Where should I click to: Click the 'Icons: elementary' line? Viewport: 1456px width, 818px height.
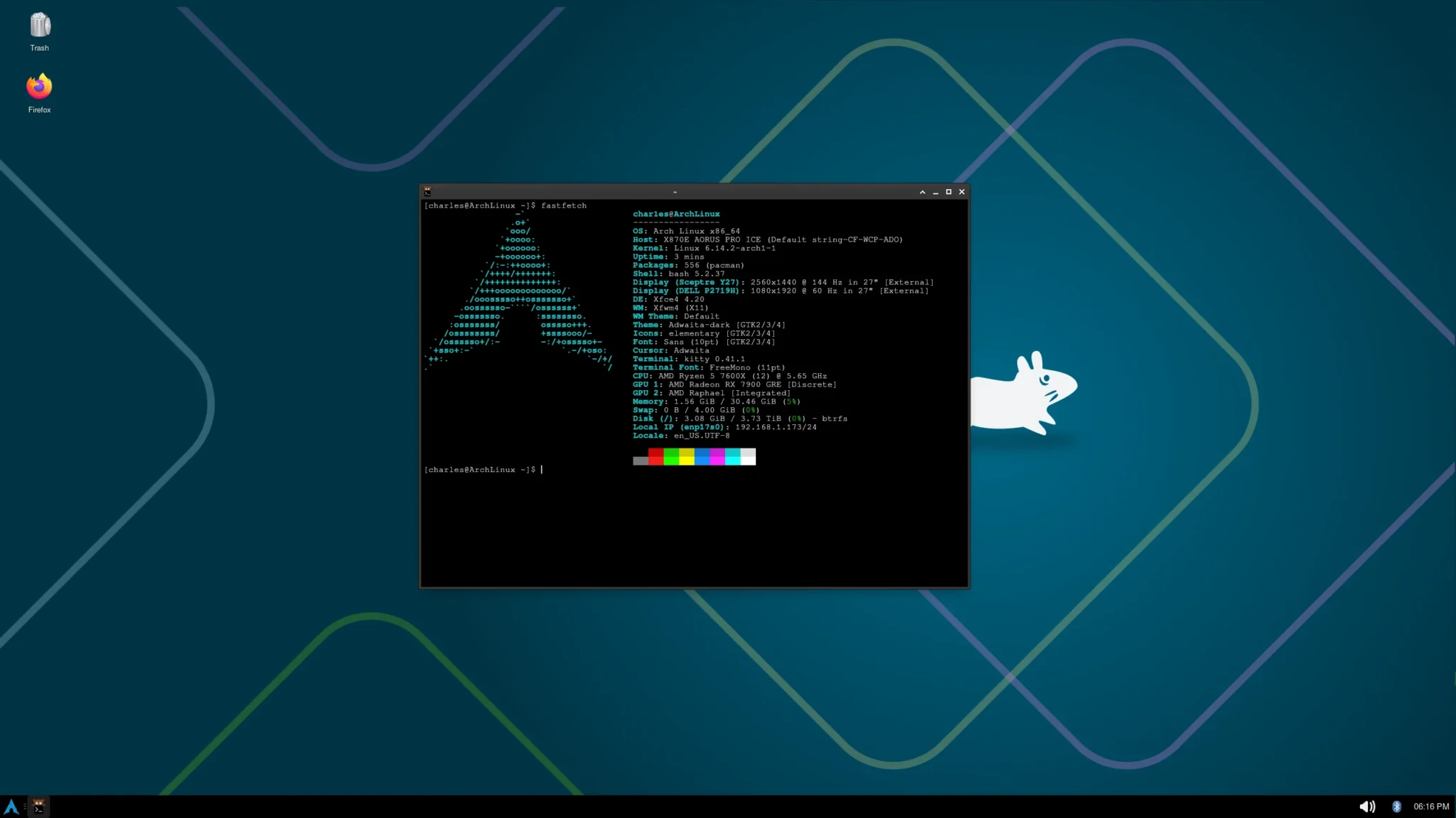(x=704, y=333)
